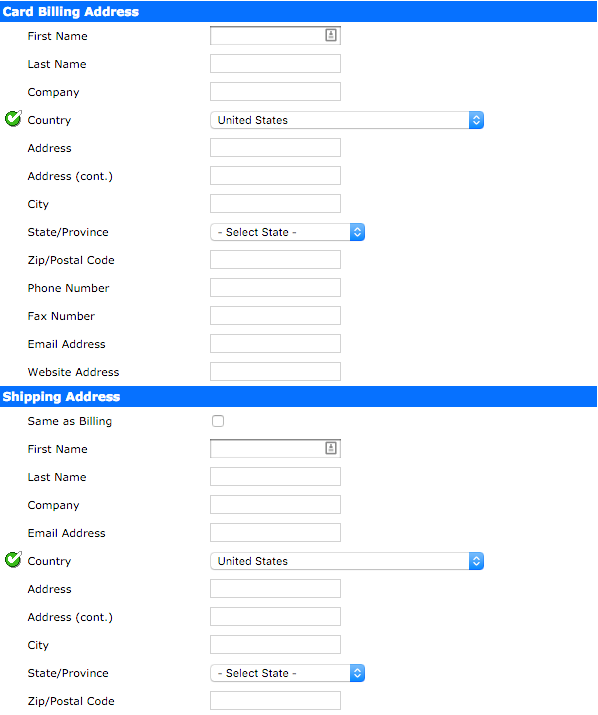Click the Shipping Address header bar
This screenshot has width=598, height=715.
click(298, 397)
